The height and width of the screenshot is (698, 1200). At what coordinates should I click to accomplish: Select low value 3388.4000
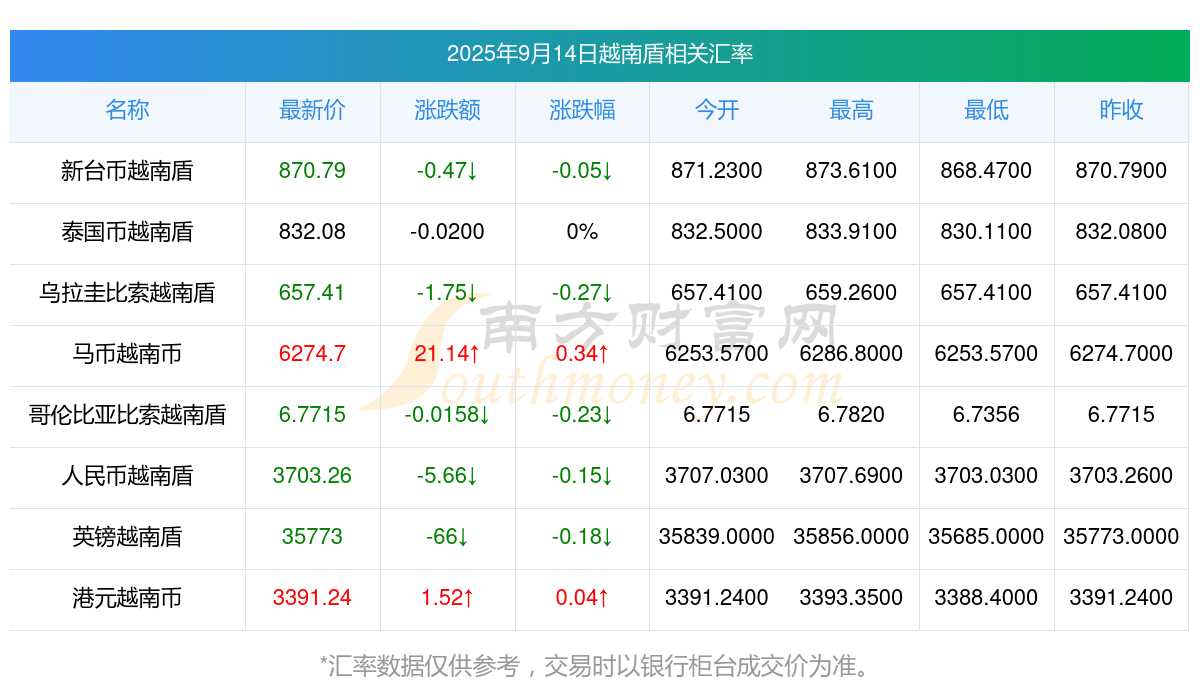click(x=986, y=598)
